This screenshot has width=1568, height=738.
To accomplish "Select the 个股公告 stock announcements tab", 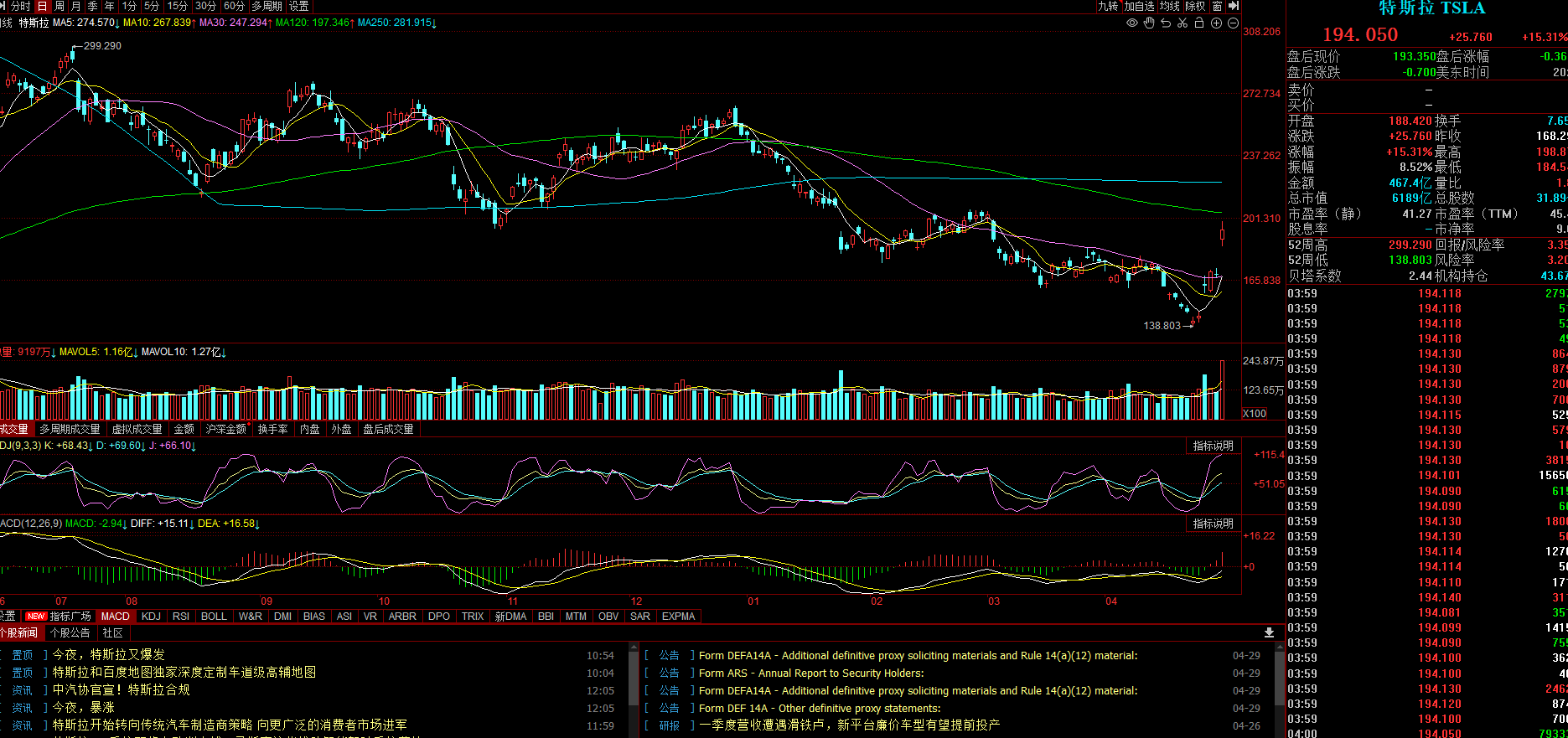I will (70, 633).
